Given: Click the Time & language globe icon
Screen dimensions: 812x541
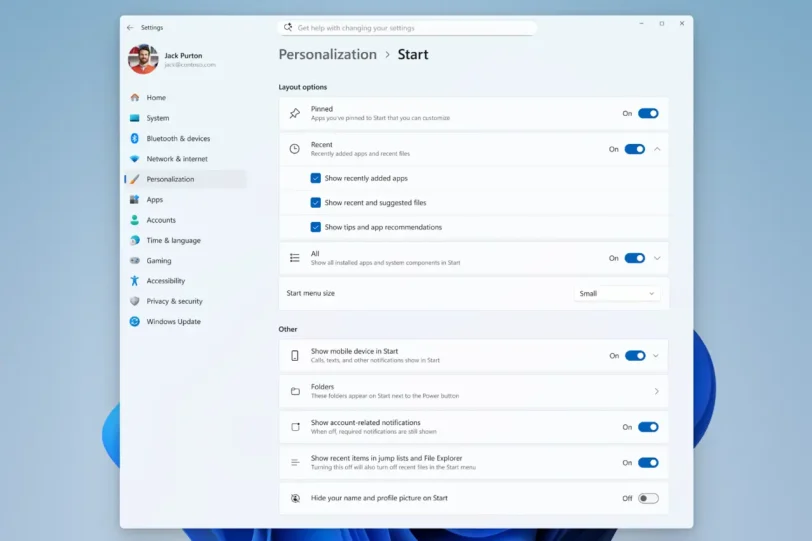Looking at the screenshot, I should pos(135,240).
